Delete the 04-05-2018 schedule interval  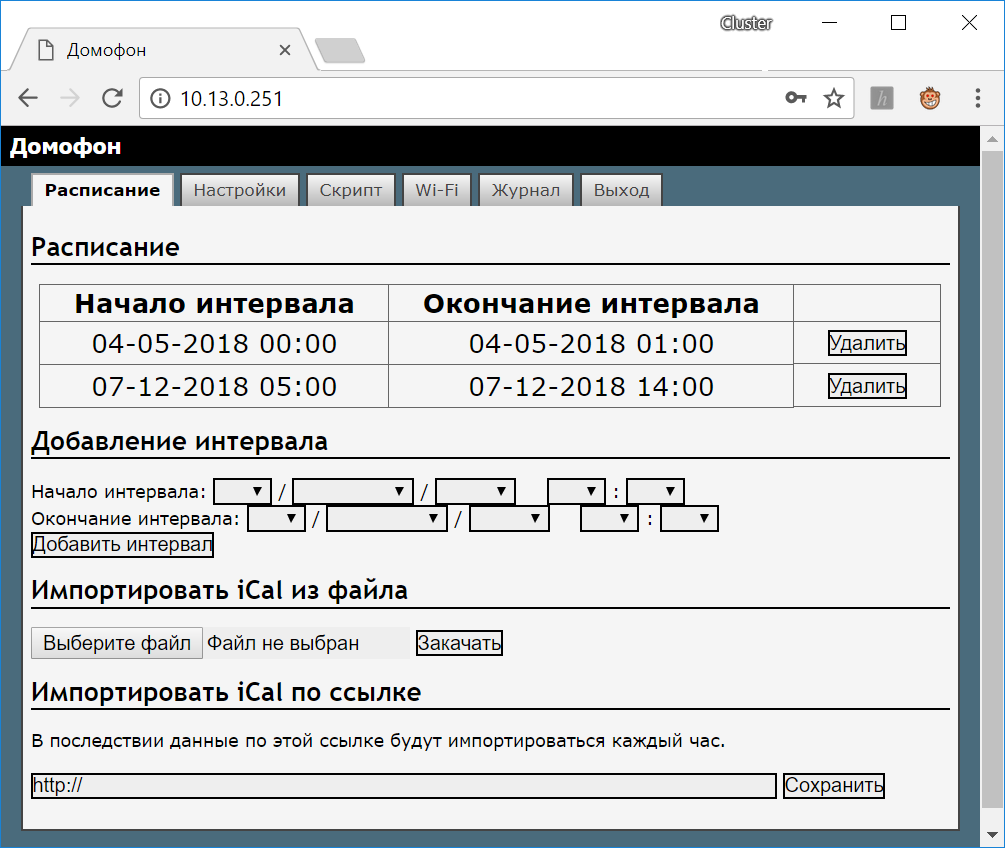[866, 343]
